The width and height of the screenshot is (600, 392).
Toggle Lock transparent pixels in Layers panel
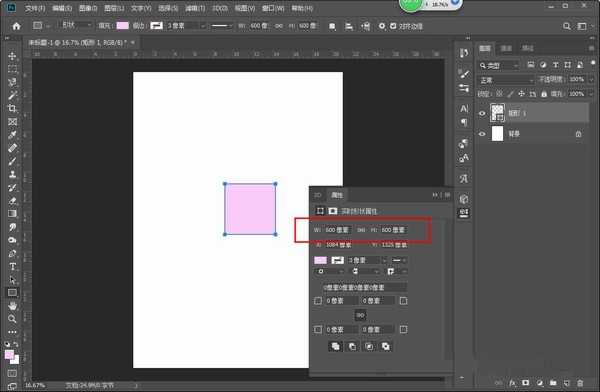click(499, 93)
